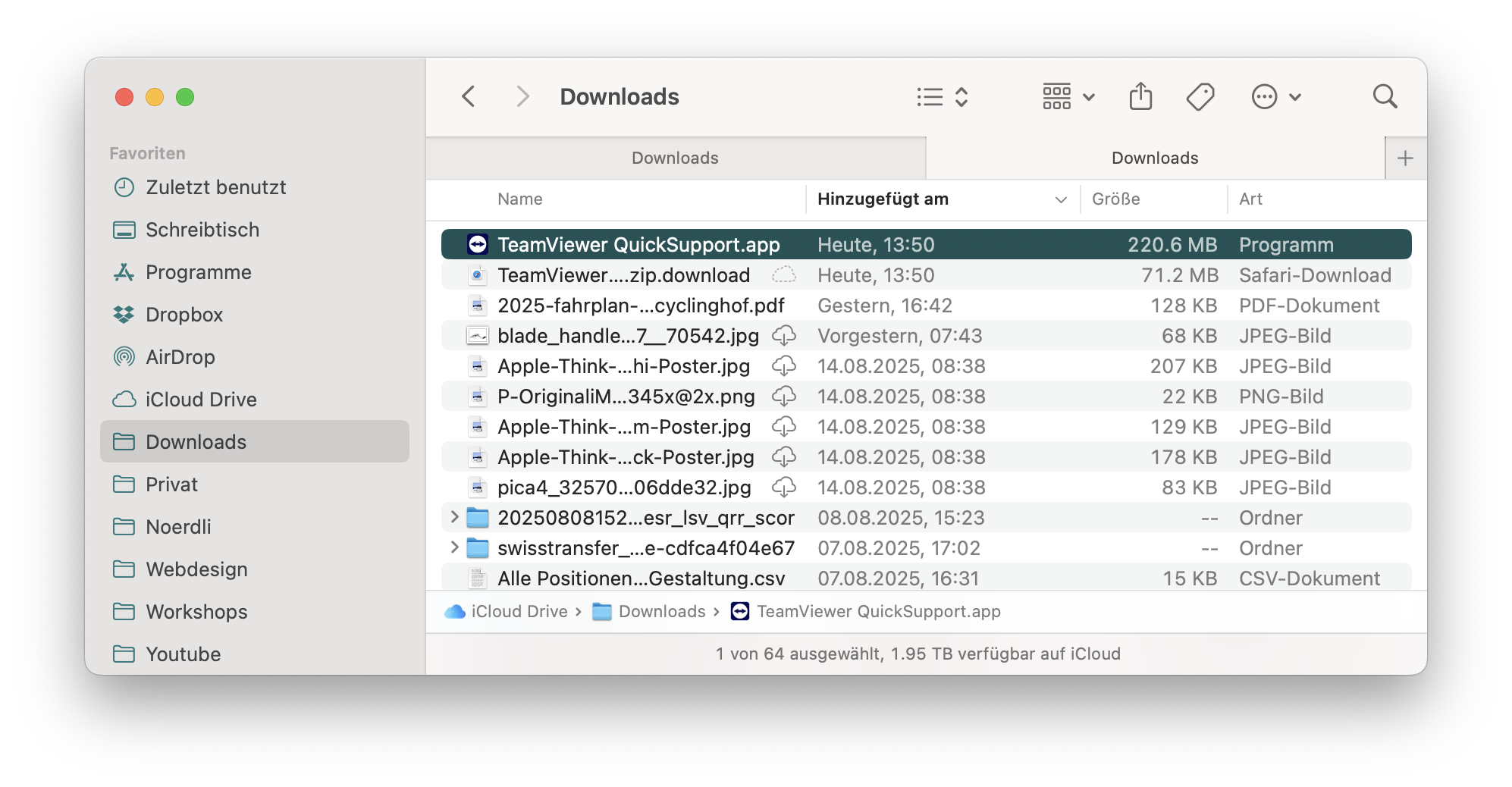Click the TeamViewer QuickSupport.app icon in list
1512x787 pixels.
point(478,244)
